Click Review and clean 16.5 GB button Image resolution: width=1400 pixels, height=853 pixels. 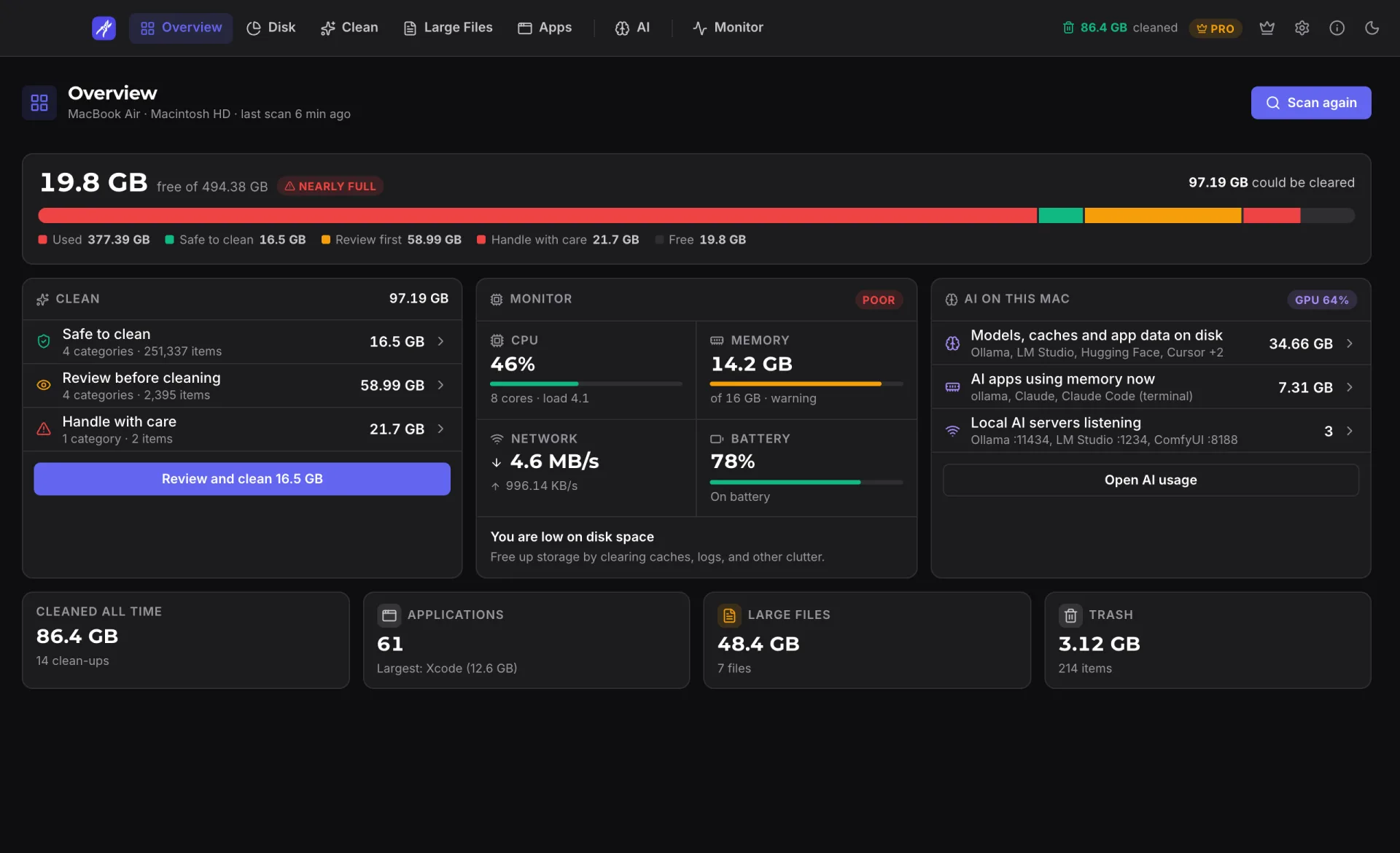[x=242, y=479]
